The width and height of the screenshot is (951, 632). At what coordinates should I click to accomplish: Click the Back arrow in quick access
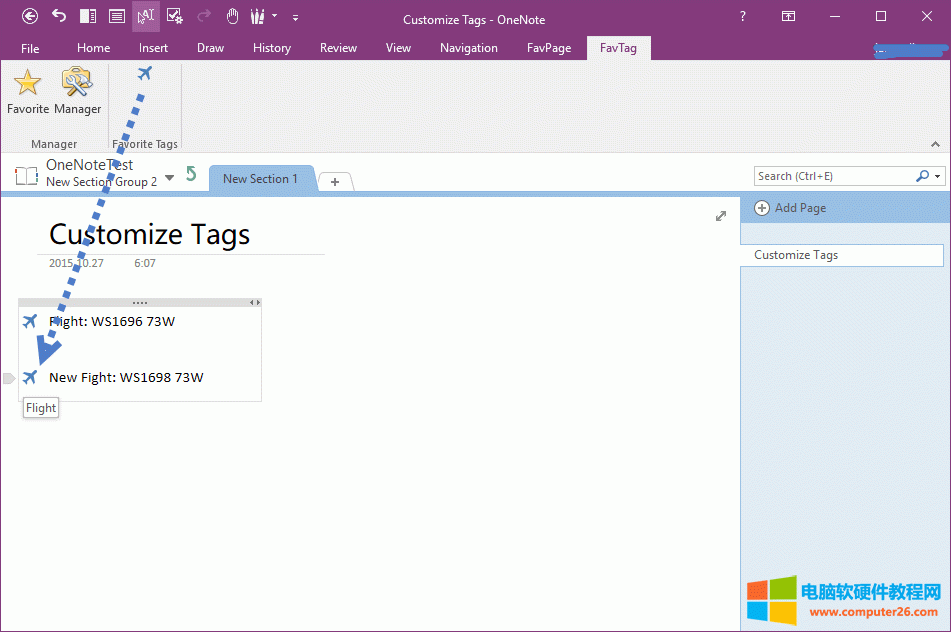tap(30, 16)
